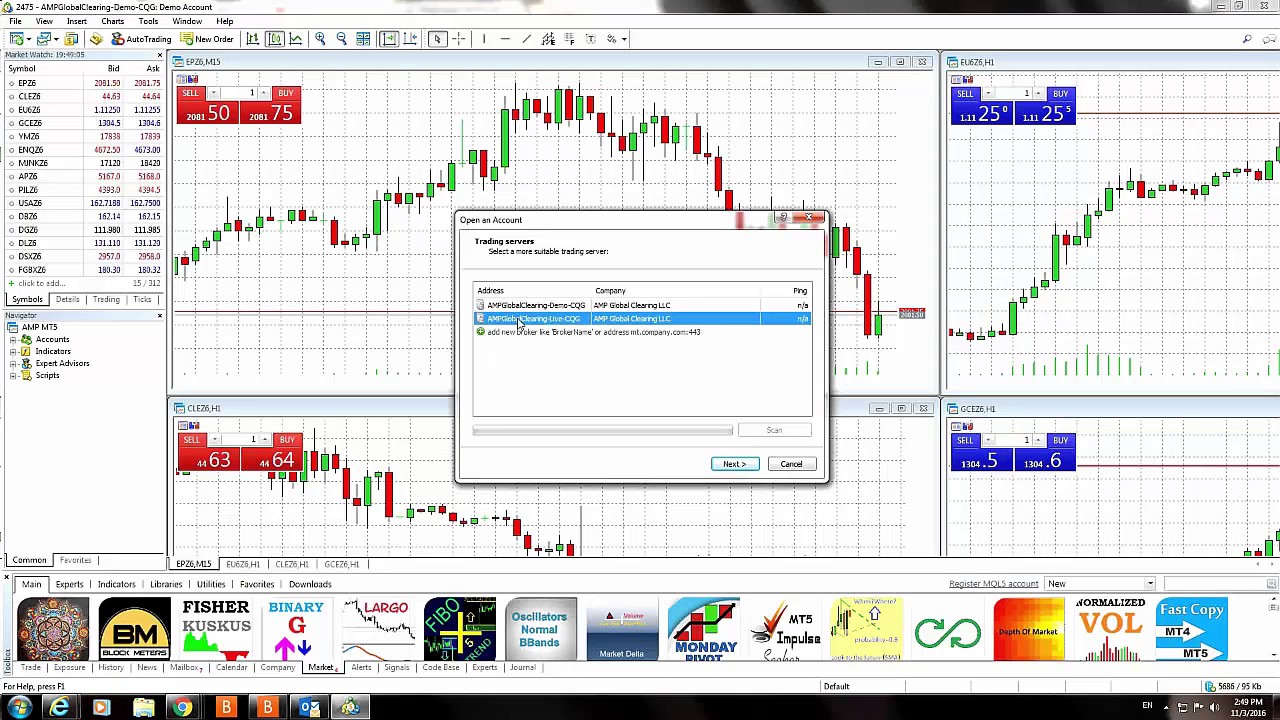Select the crosshair tool
Screen dimensions: 1280x720
pos(459,39)
